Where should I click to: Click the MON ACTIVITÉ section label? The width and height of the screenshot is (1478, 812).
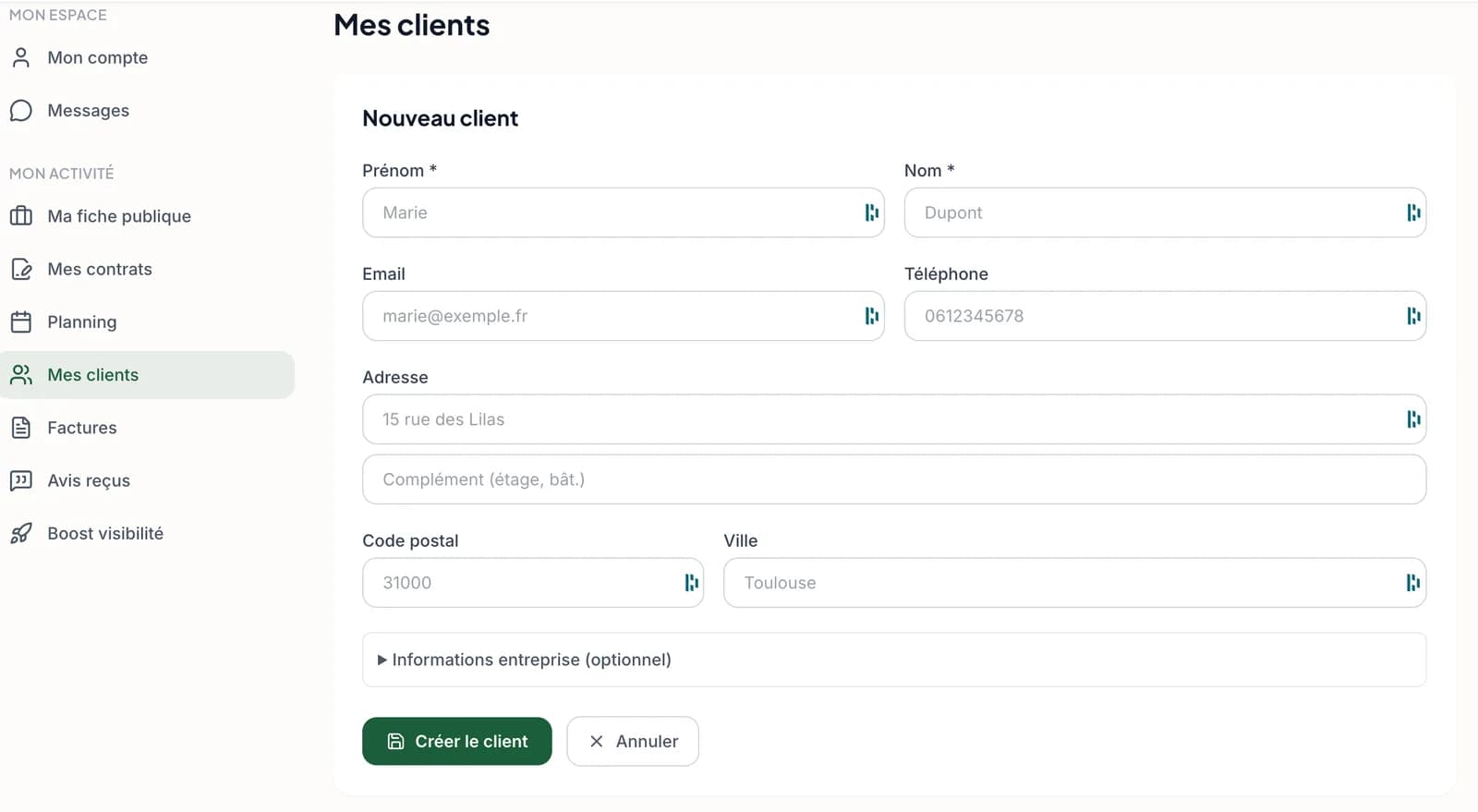pos(62,174)
